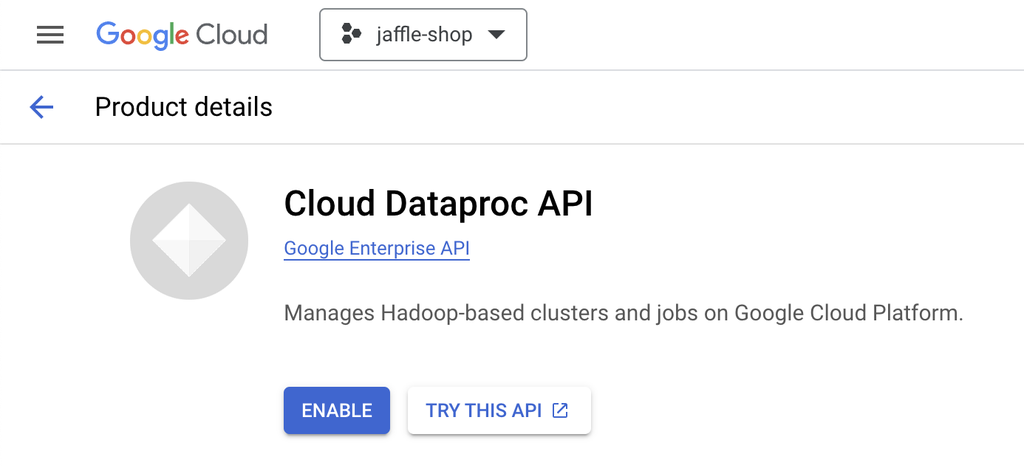The height and width of the screenshot is (468, 1024).
Task: Click the Product details page heading
Action: pos(184,107)
